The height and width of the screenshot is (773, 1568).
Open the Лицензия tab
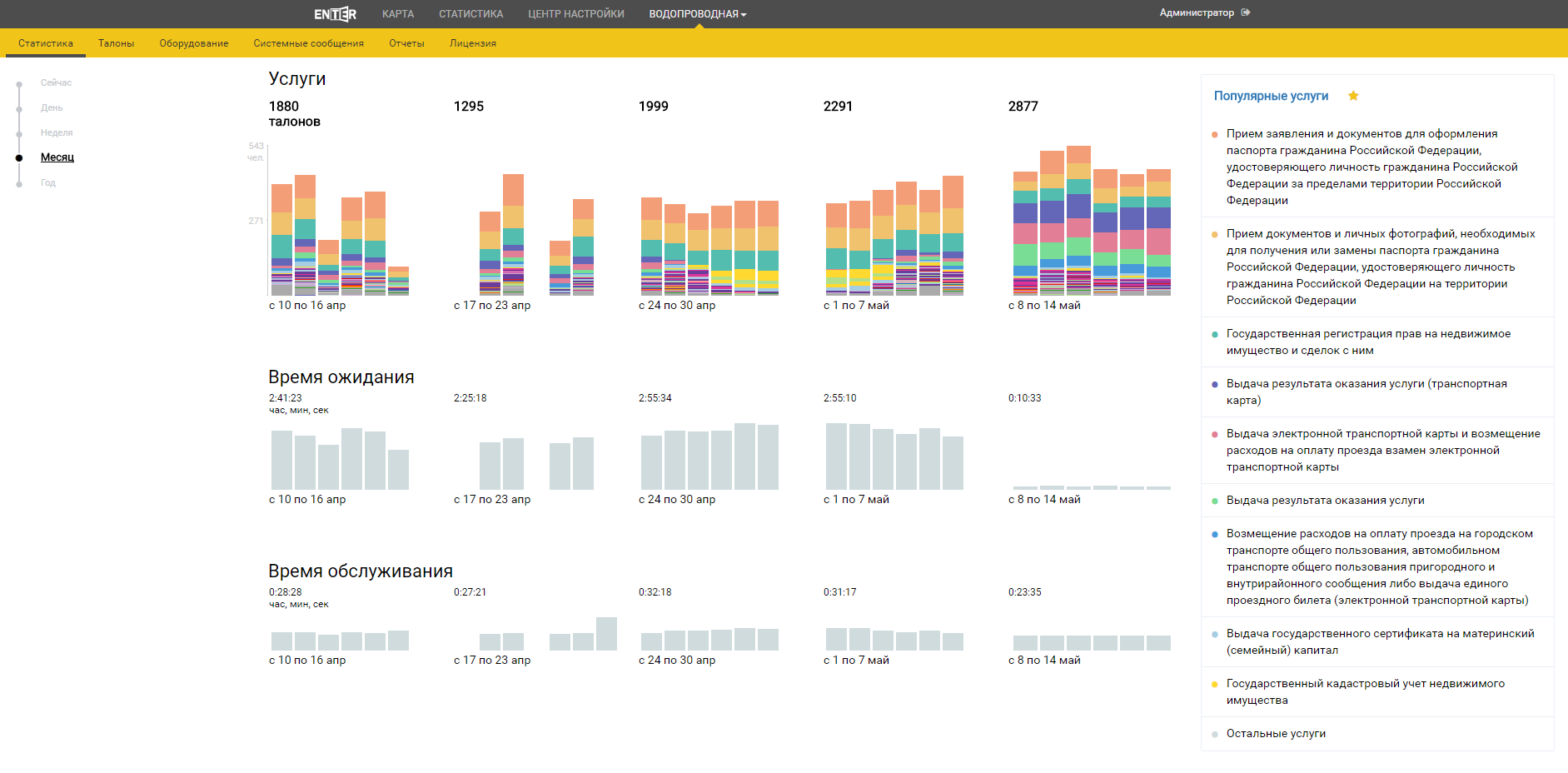tap(472, 43)
